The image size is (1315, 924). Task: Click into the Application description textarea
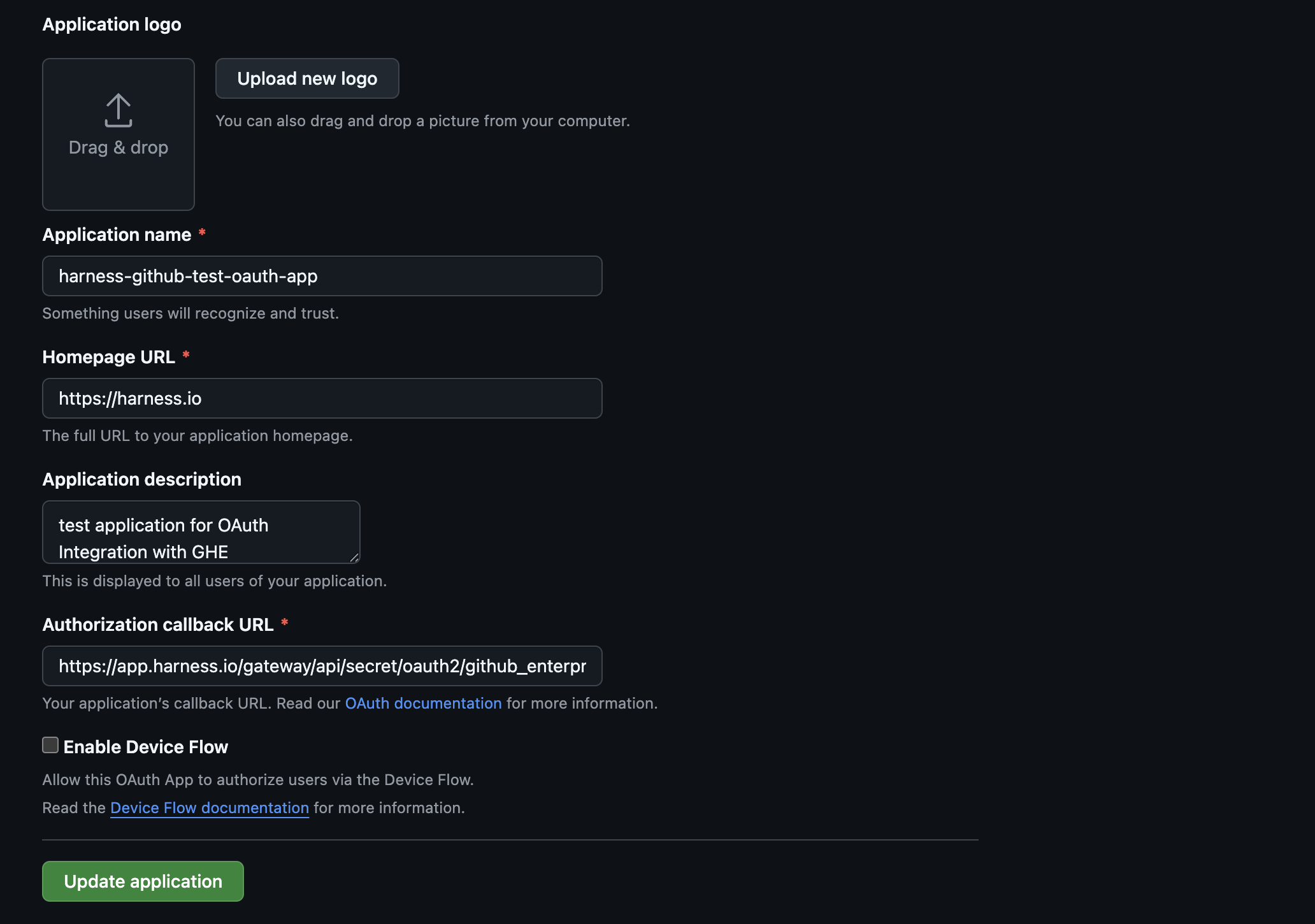pos(201,532)
